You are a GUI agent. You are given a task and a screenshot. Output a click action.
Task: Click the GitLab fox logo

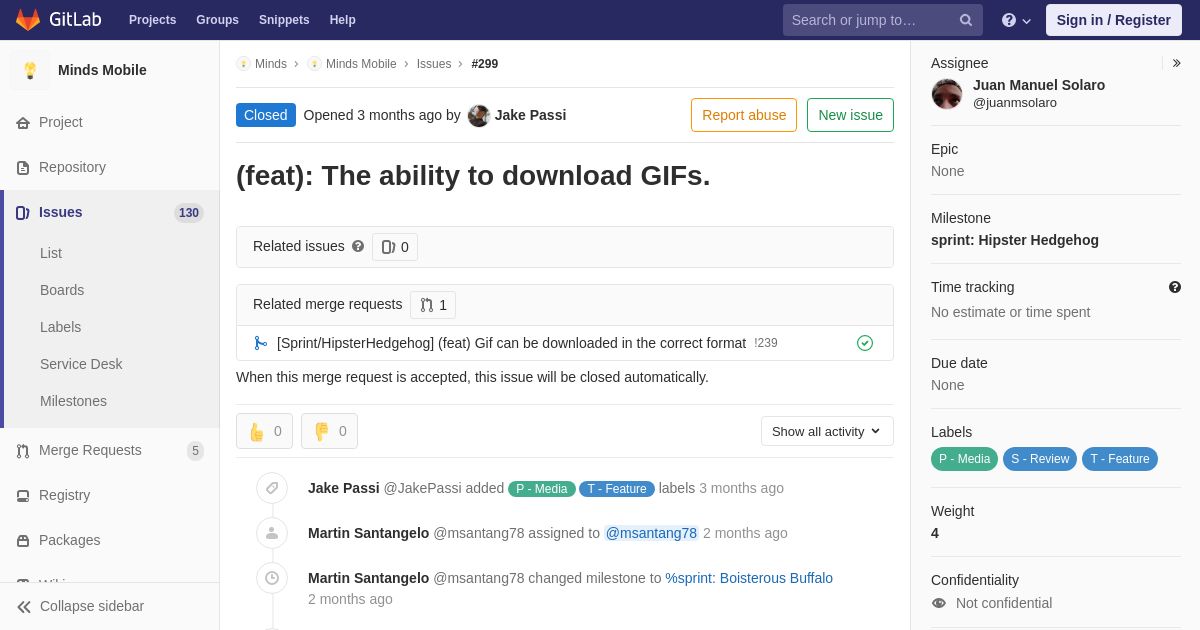28,20
